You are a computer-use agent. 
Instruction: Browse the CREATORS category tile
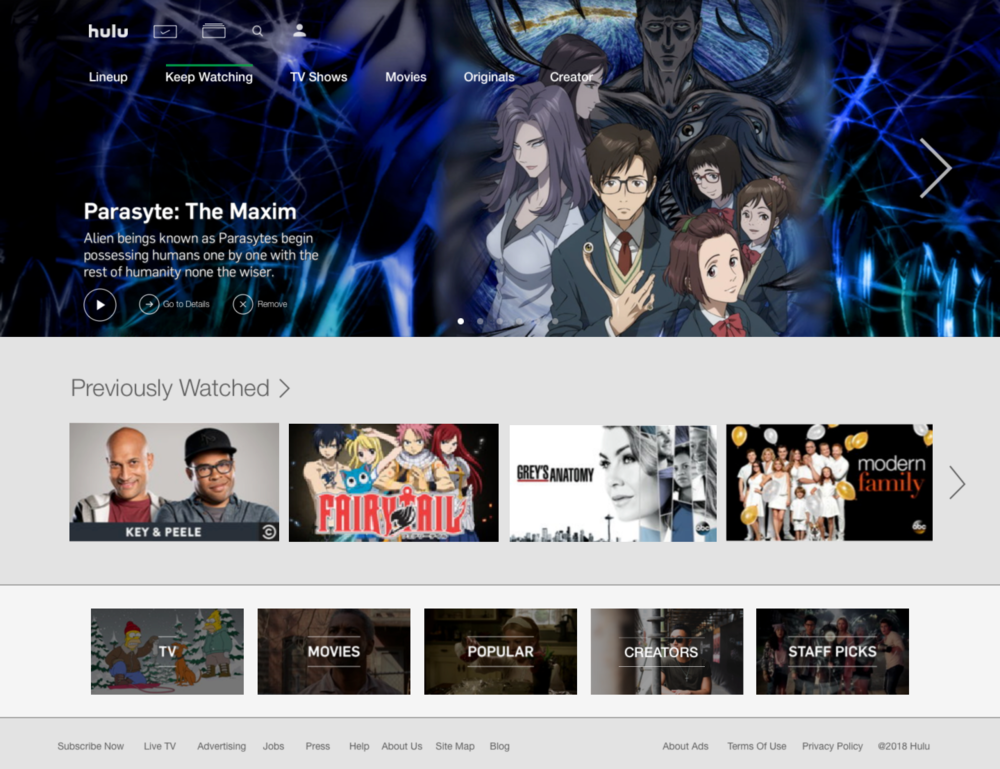(666, 651)
